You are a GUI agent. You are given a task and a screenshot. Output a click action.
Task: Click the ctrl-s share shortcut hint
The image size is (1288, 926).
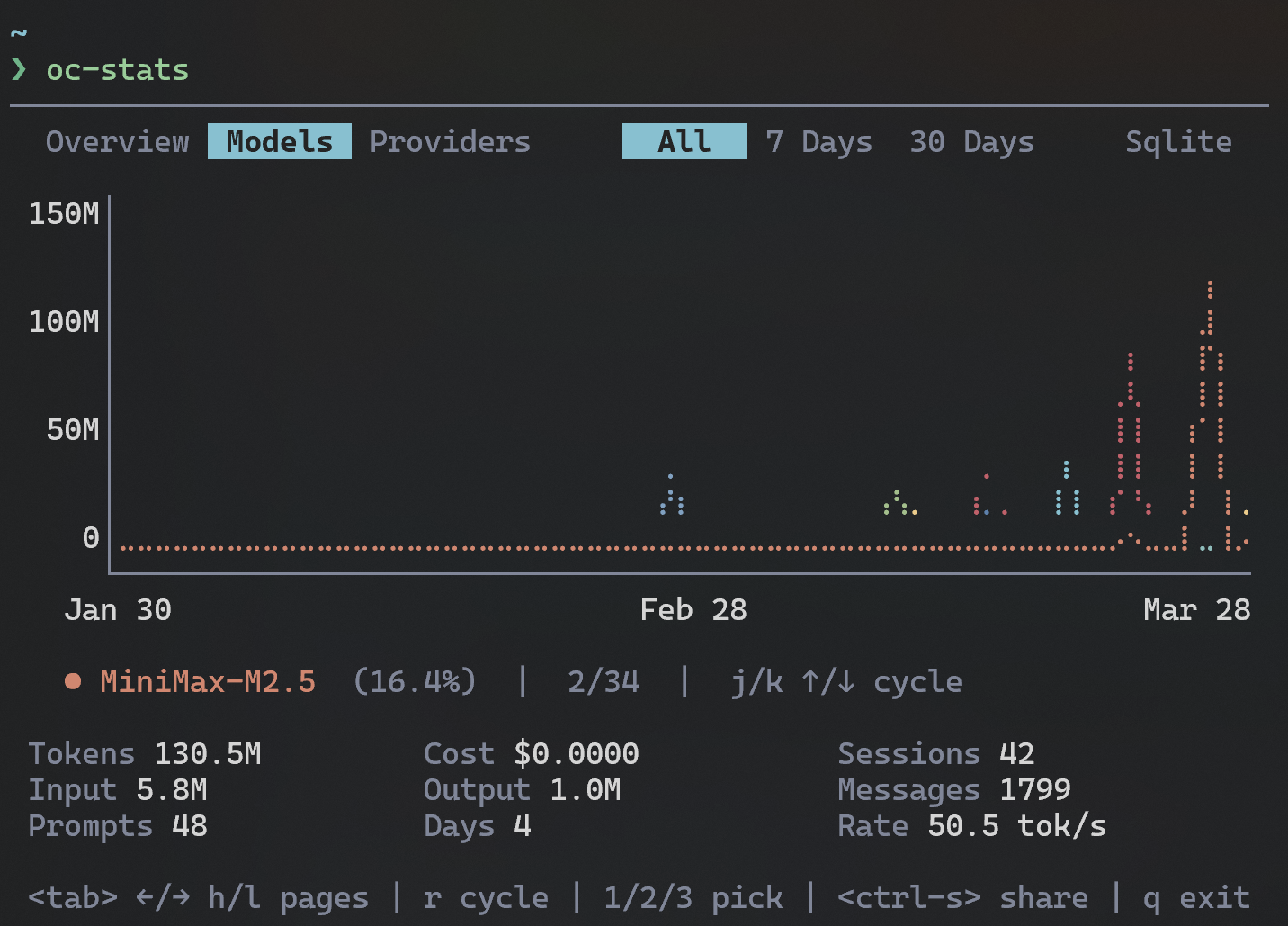point(962,898)
